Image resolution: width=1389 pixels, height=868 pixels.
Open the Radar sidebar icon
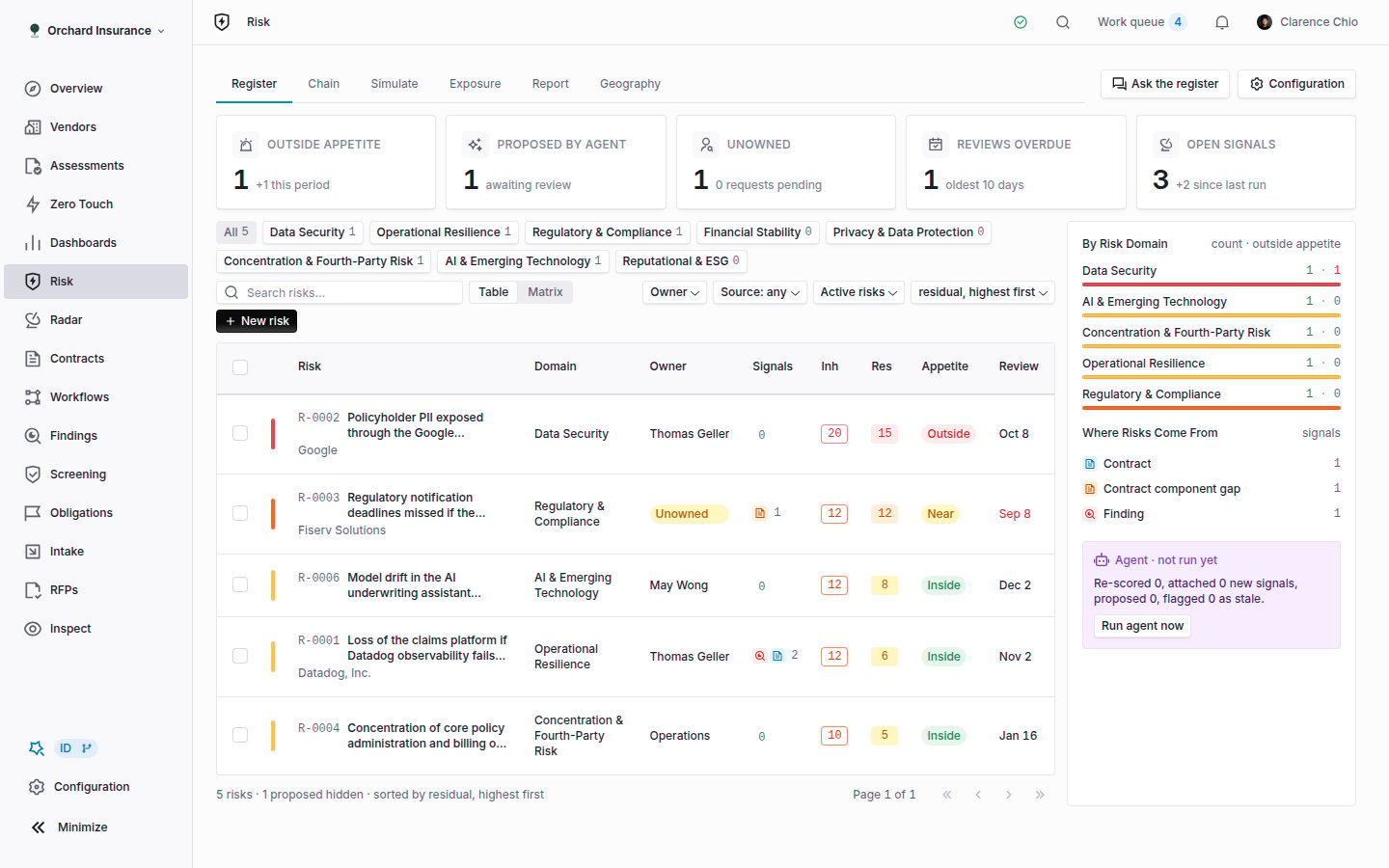[x=33, y=320]
